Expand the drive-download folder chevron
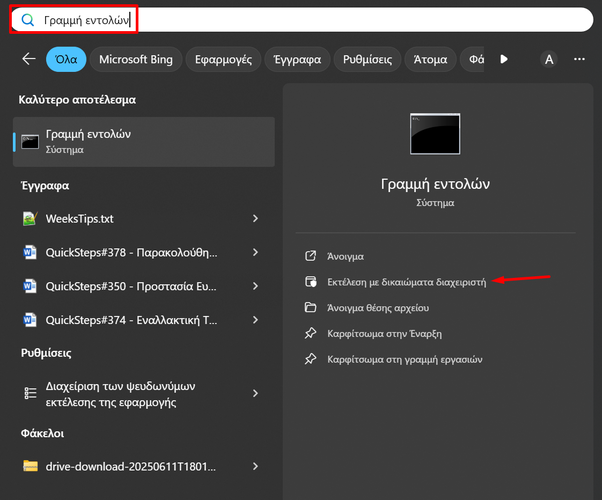Image resolution: width=602 pixels, height=500 pixels. point(256,466)
